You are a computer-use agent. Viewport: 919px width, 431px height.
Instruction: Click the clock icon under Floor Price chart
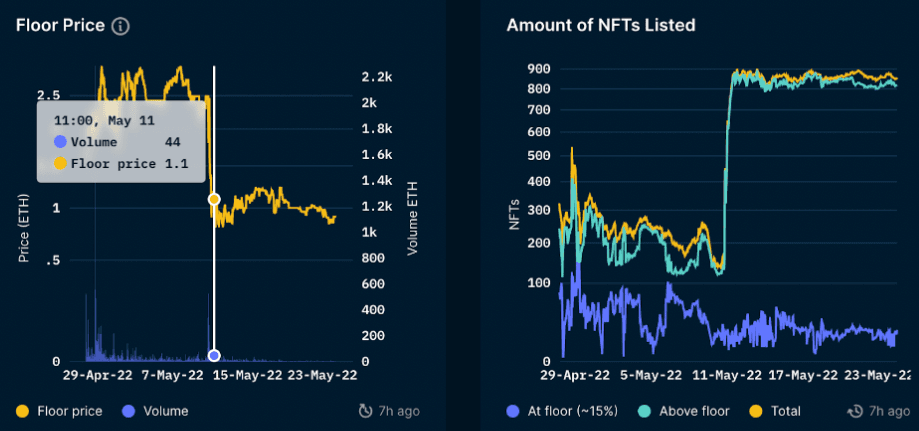coord(366,410)
